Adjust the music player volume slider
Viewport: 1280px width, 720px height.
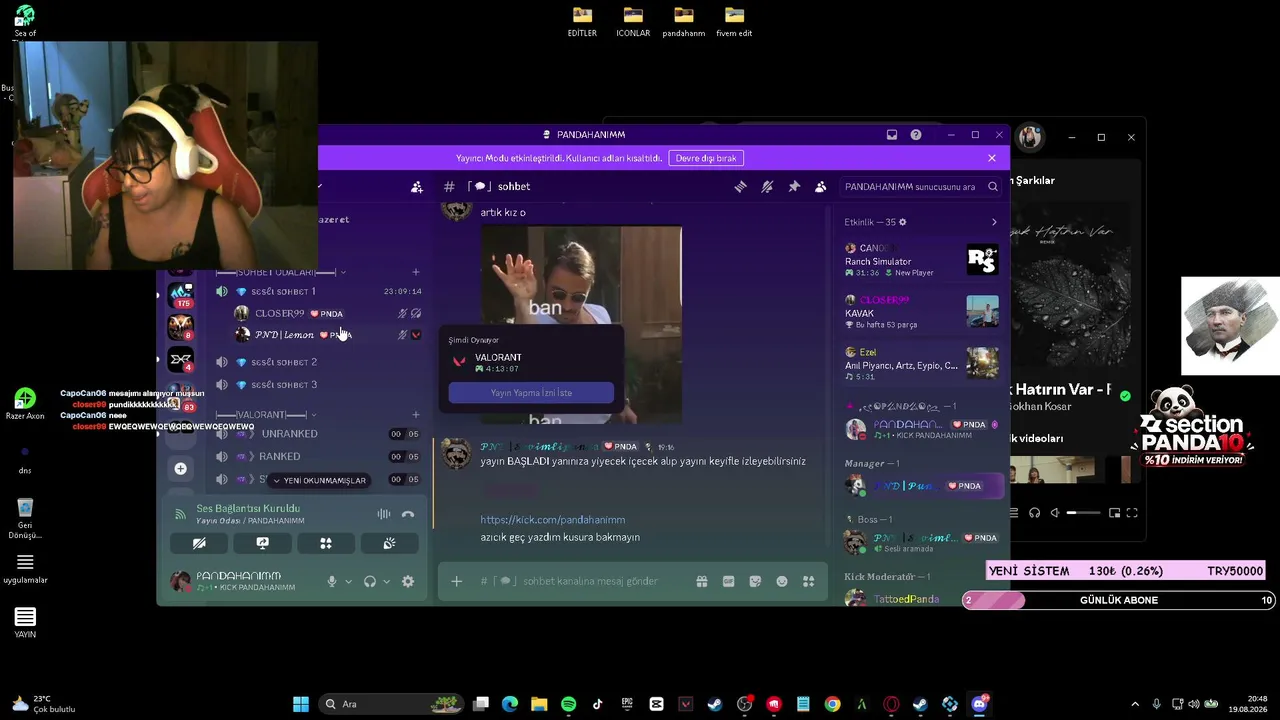[1084, 513]
